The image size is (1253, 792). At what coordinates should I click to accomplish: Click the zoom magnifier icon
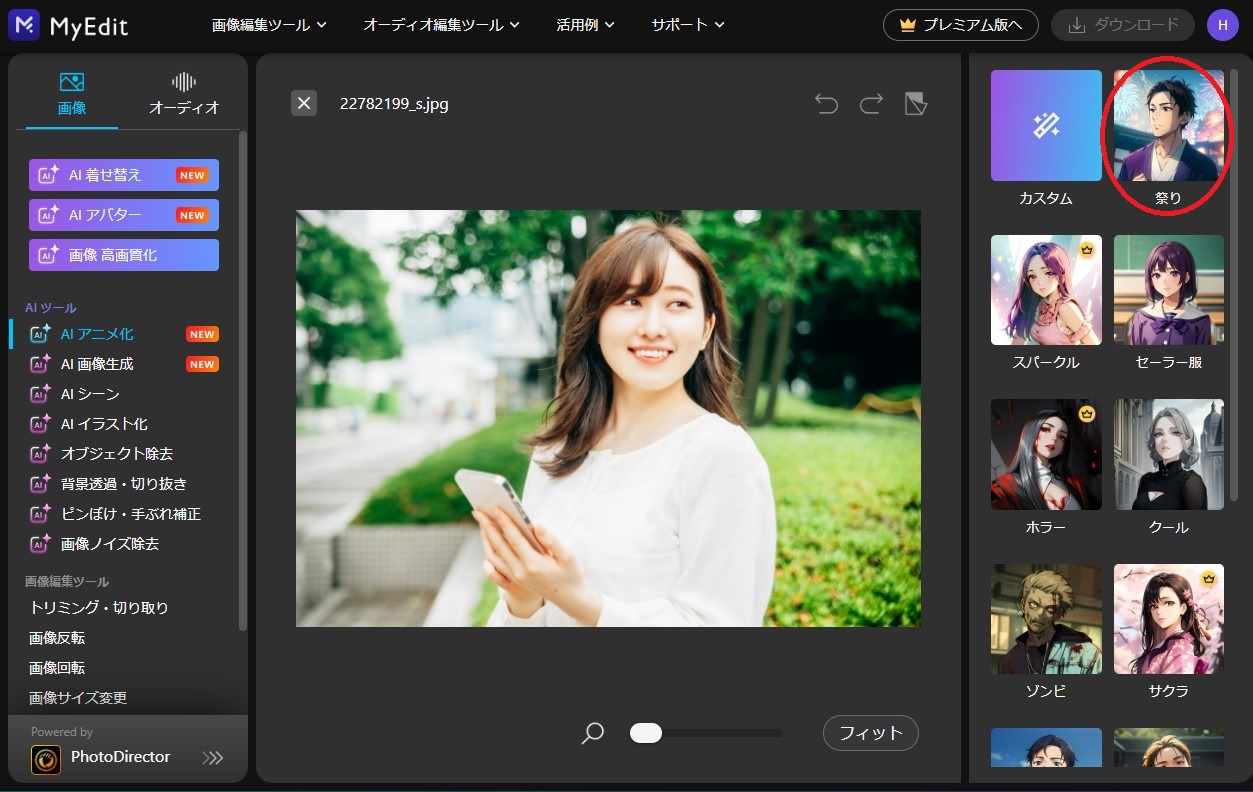click(593, 733)
